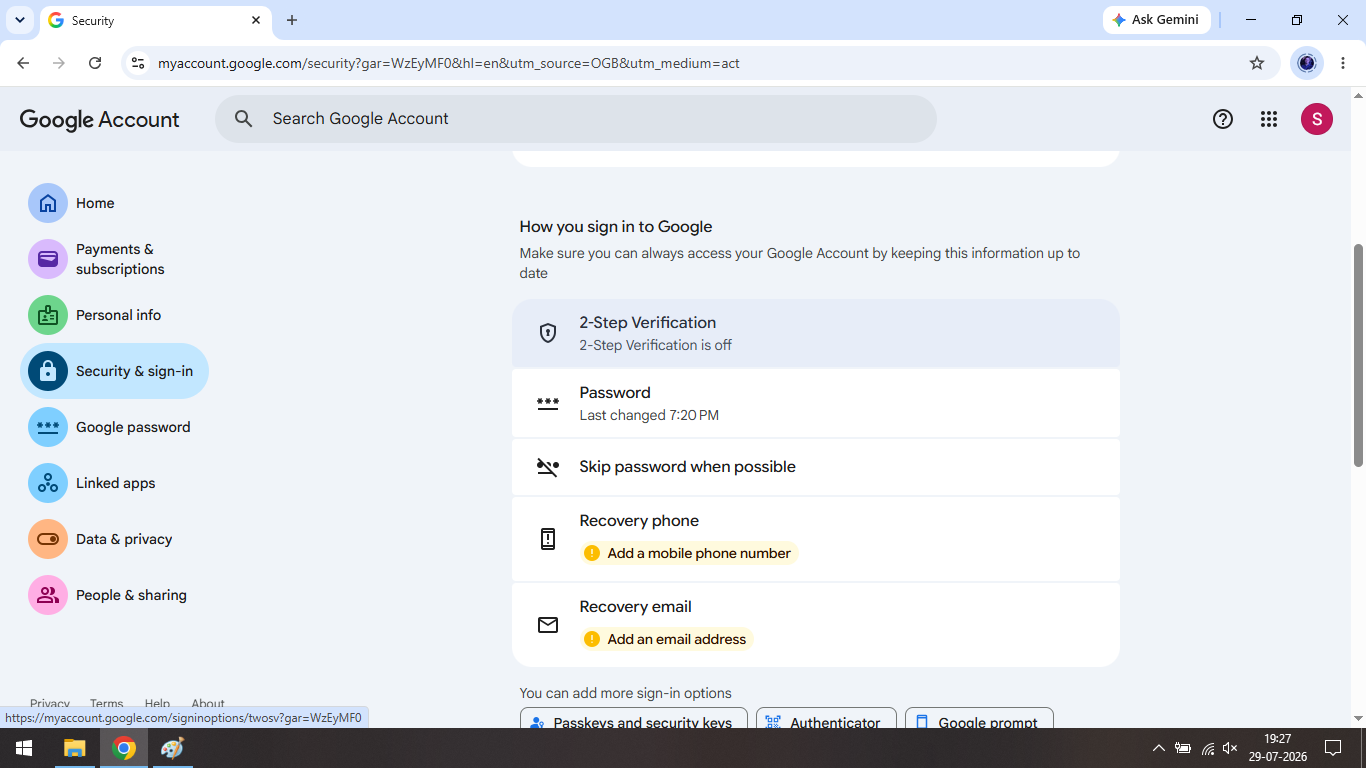Click the page vertical scrollbar thumb
Viewport: 1366px width, 768px height.
tap(1358, 355)
